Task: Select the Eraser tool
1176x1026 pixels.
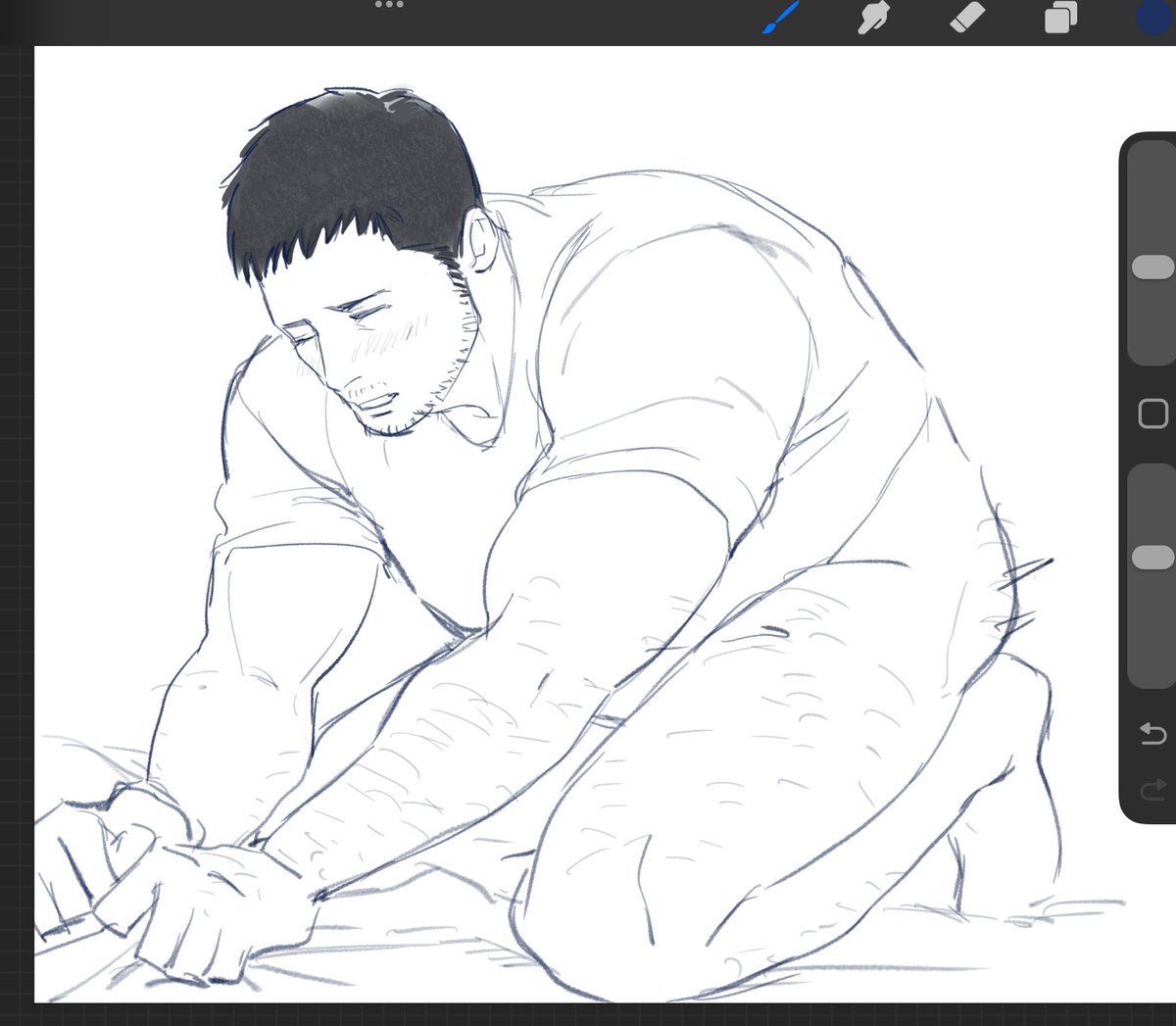Action: tap(967, 18)
